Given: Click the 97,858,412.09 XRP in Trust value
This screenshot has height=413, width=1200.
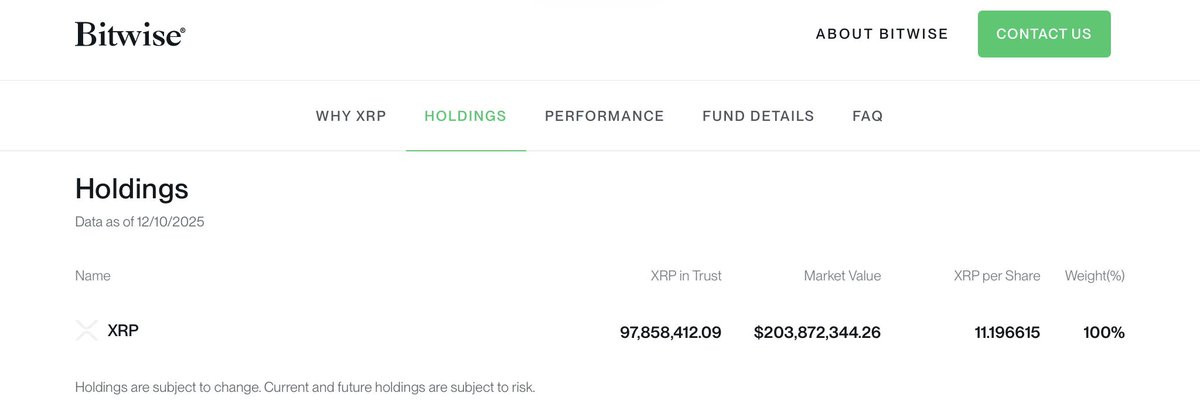Looking at the screenshot, I should [670, 332].
